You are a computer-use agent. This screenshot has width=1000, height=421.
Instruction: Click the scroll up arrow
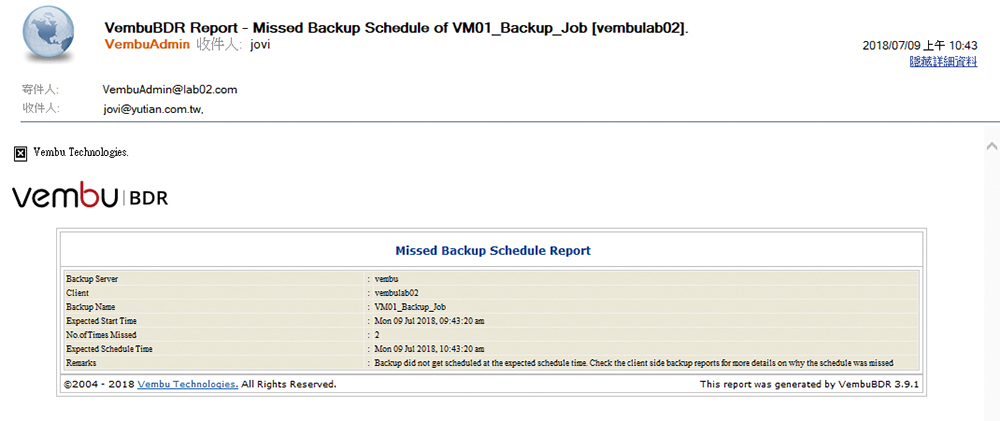pyautogui.click(x=991, y=147)
